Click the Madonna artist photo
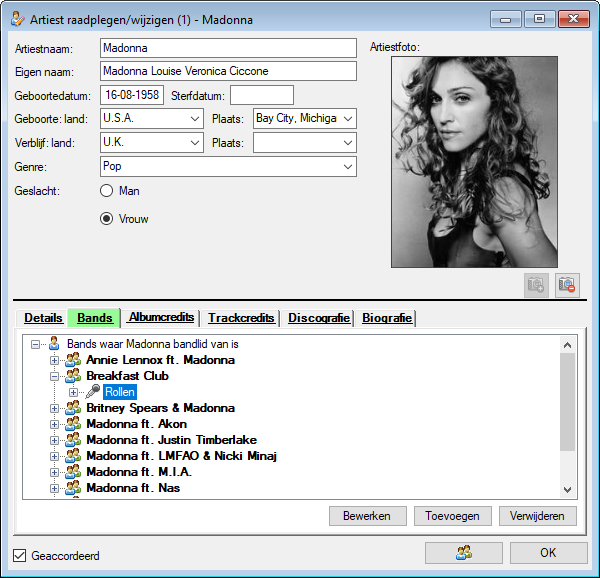Screen dimensions: 600x578 pyautogui.click(x=474, y=162)
